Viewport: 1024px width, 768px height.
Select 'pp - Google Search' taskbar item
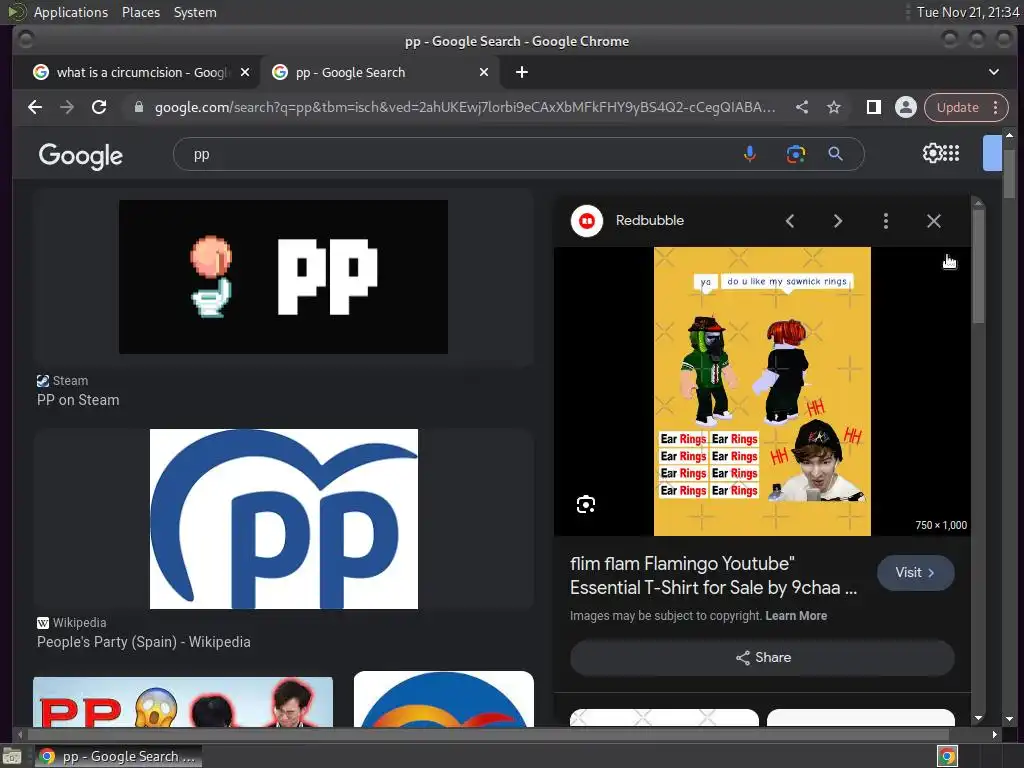[x=119, y=756]
